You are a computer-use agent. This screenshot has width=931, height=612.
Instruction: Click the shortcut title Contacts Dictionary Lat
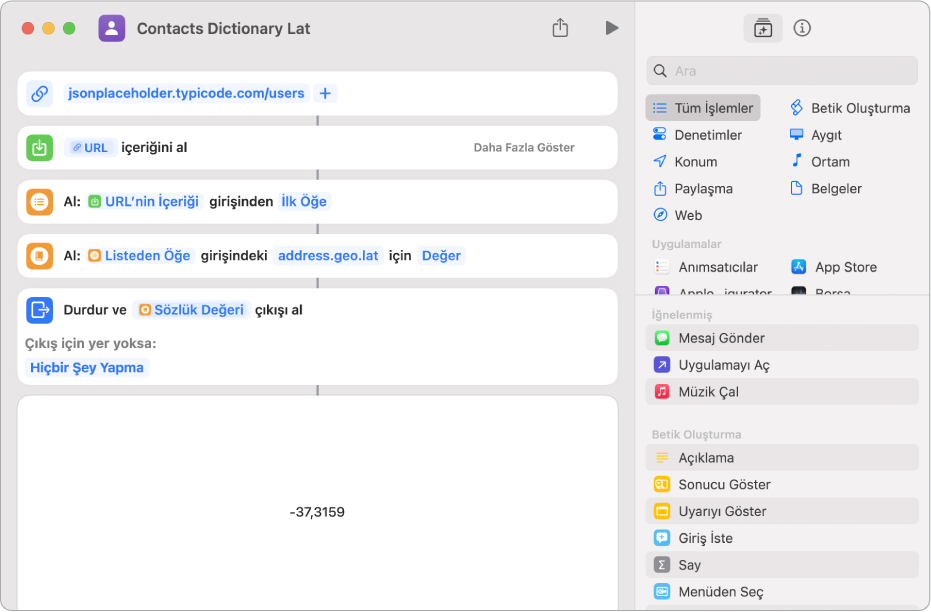[223, 28]
